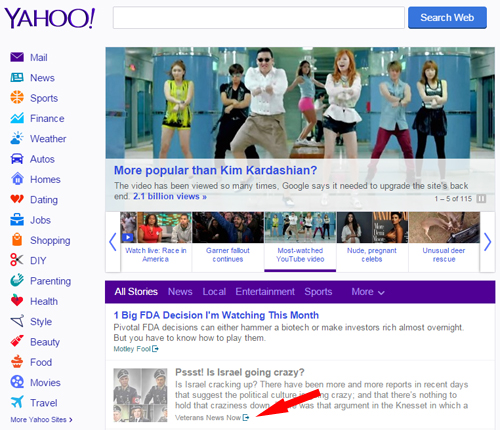The height and width of the screenshot is (430, 500).
Task: Click the Travel sidebar text link
Action: pyautogui.click(x=44, y=403)
